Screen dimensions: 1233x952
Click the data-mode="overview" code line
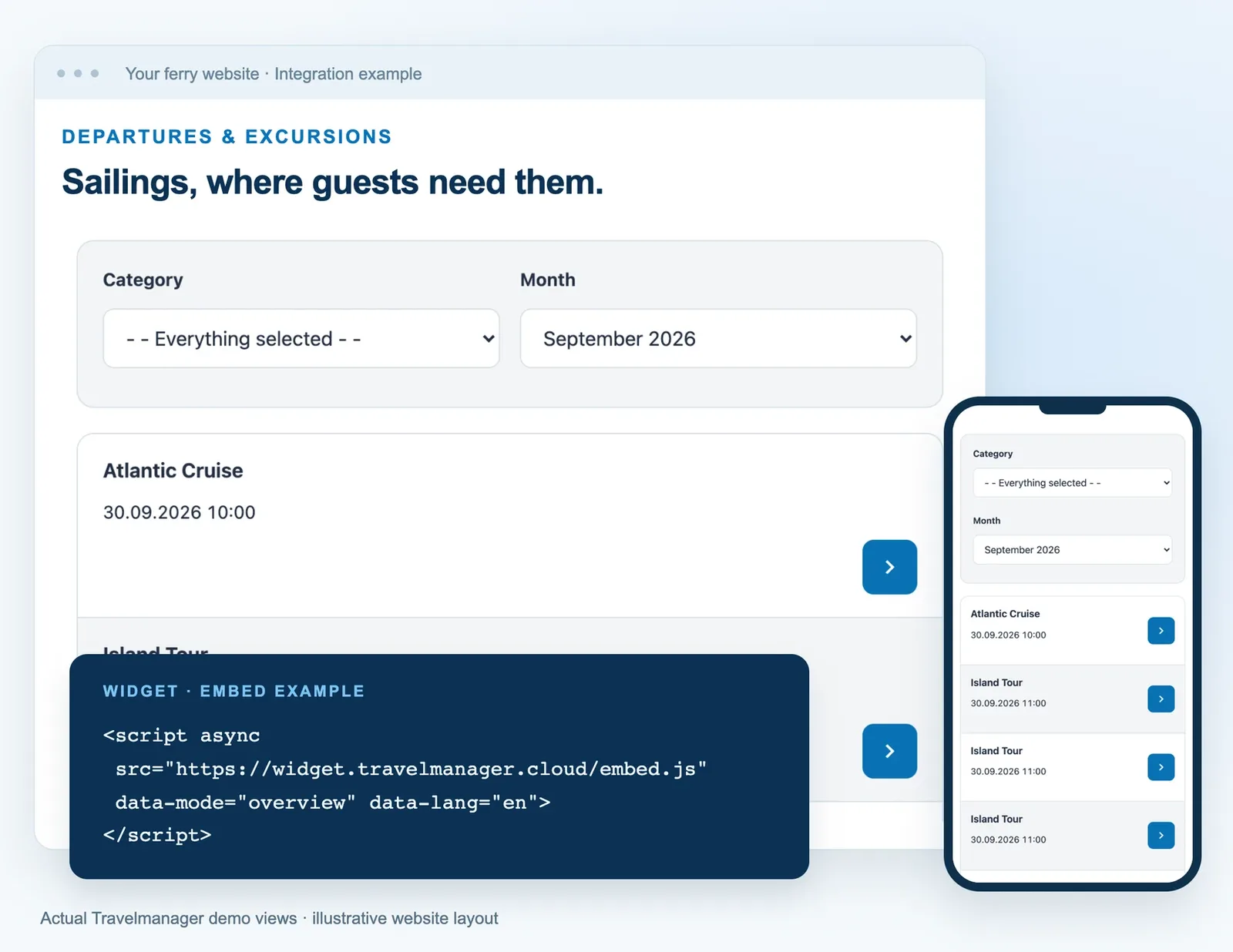click(x=333, y=803)
